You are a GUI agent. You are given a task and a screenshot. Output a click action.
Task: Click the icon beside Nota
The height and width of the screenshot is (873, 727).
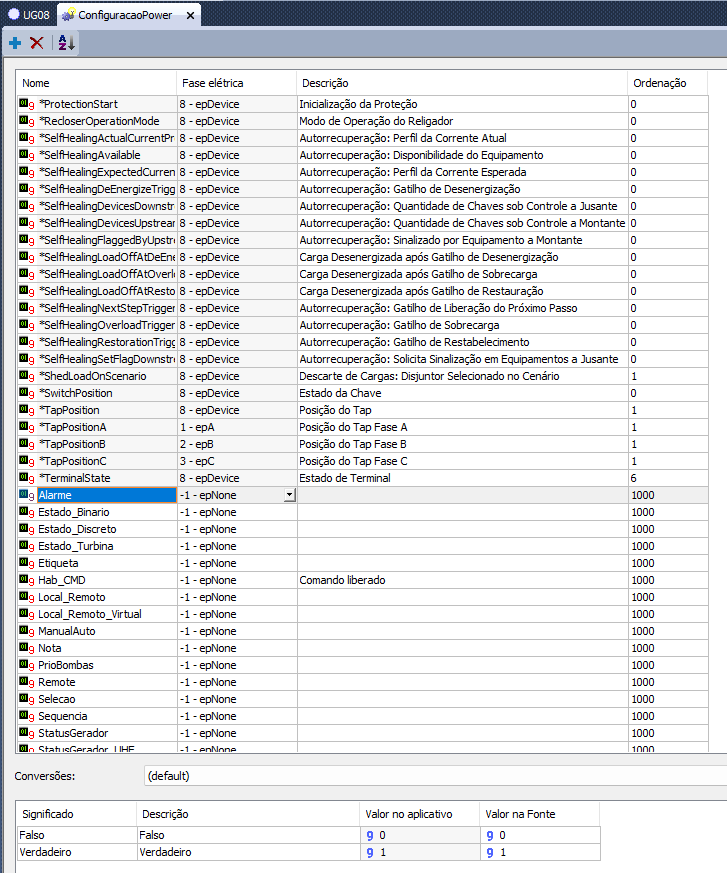(x=27, y=648)
